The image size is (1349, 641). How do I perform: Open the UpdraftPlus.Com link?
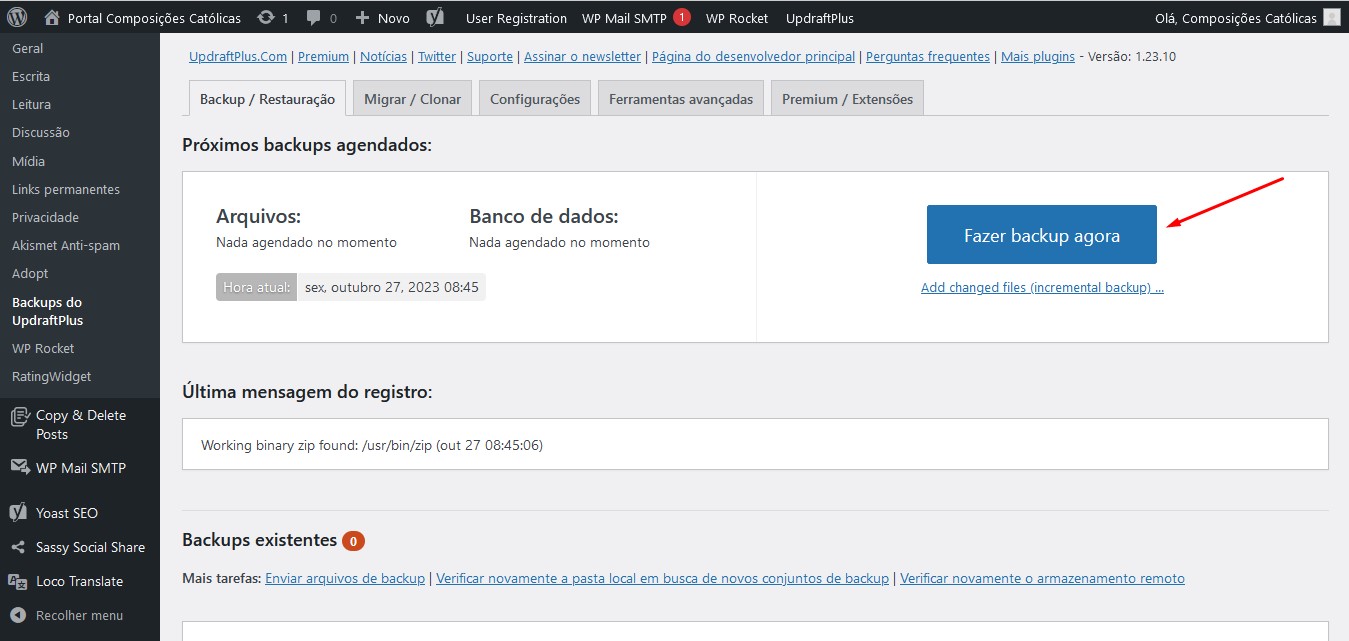coord(238,57)
